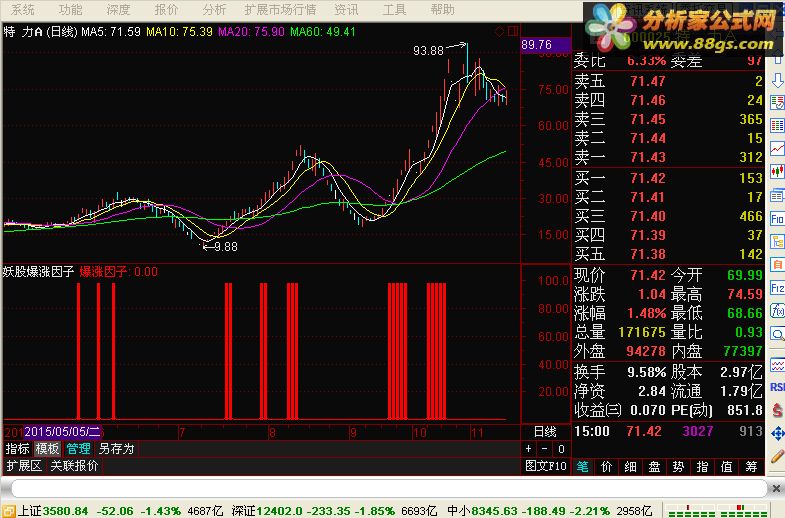785x518 pixels.
Task: Switch to the candlestick chart icon
Action: [x=777, y=171]
